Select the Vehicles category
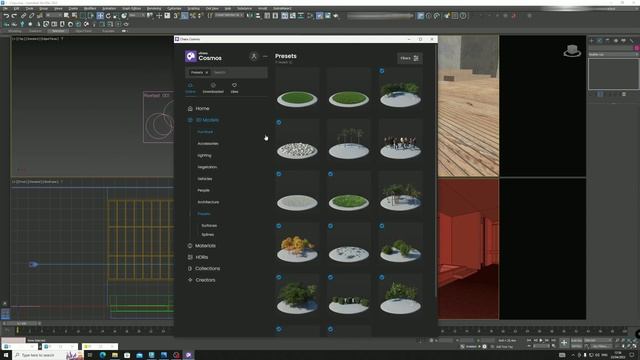 click(x=204, y=179)
